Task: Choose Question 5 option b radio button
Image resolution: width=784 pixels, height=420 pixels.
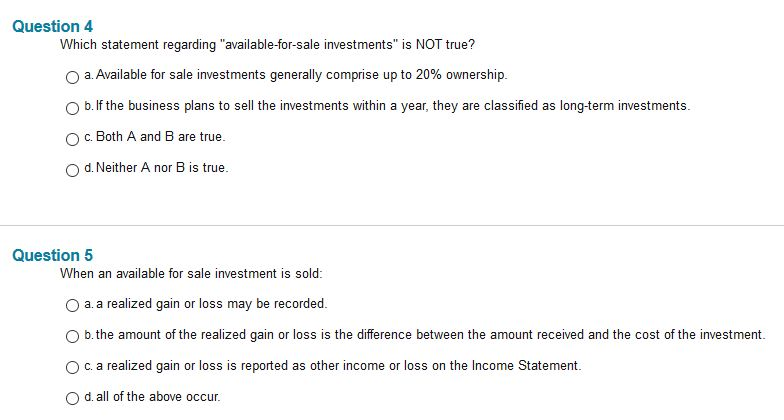Action: (x=72, y=336)
